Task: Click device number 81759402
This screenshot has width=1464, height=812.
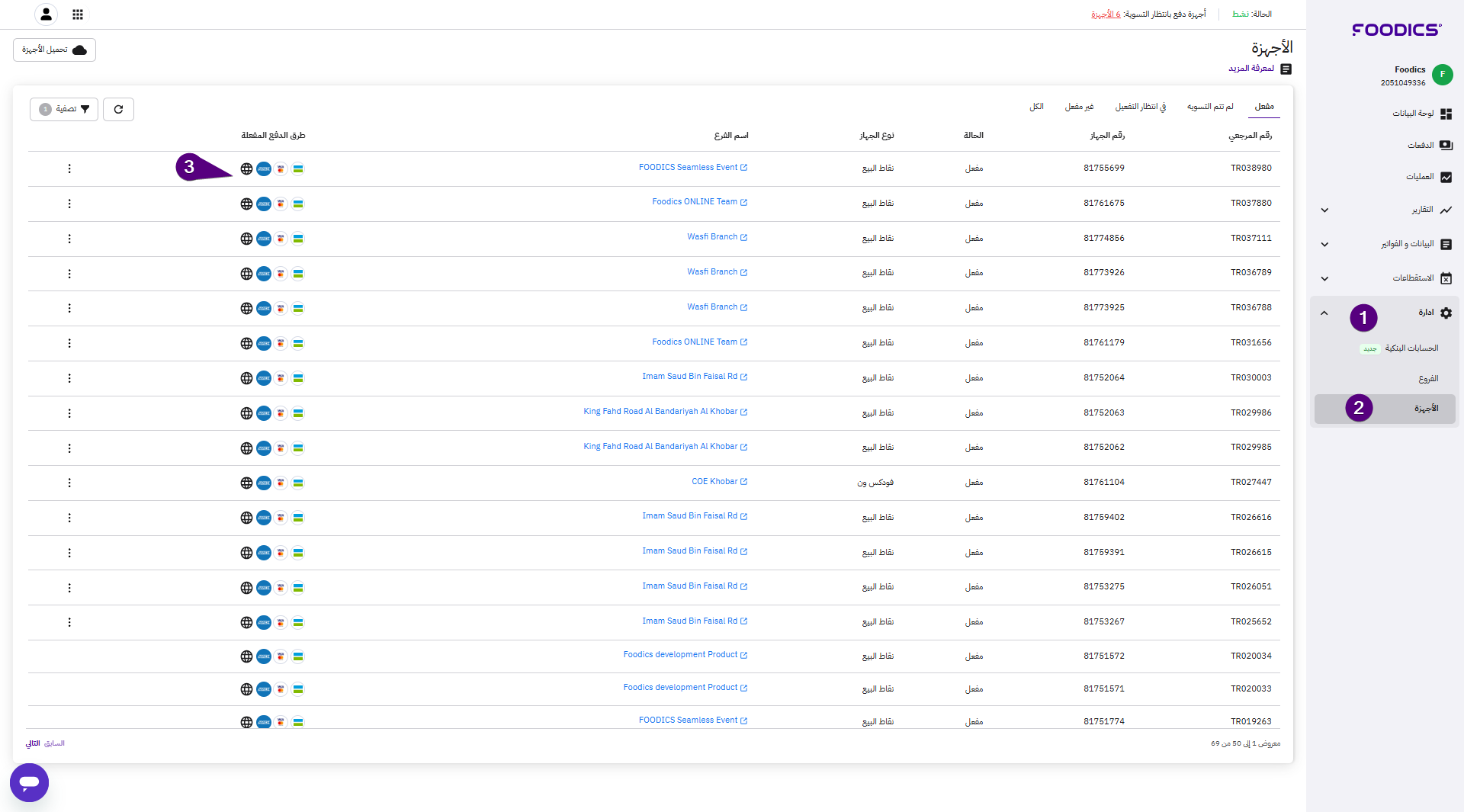Action: (1104, 518)
